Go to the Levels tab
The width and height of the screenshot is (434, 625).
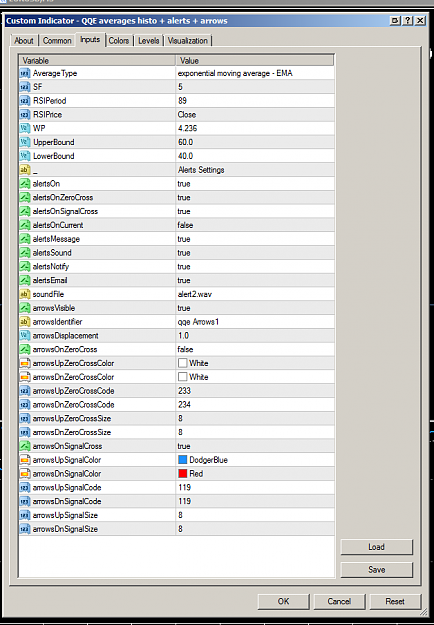click(x=149, y=41)
